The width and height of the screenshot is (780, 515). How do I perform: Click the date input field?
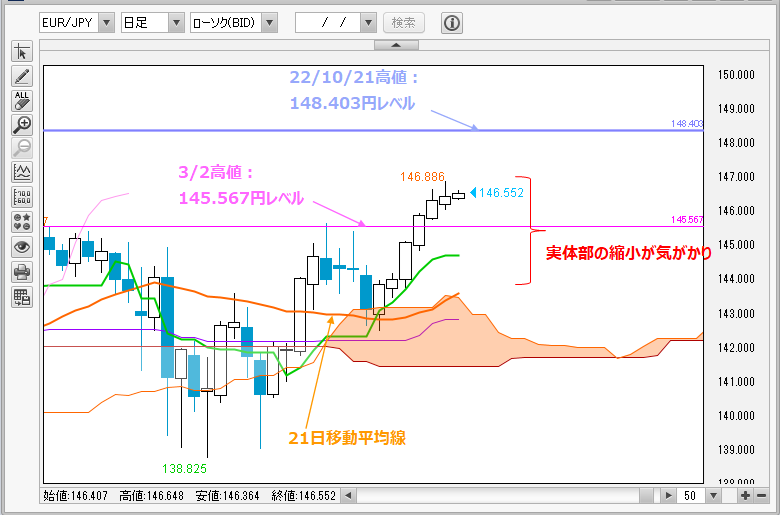[328, 23]
